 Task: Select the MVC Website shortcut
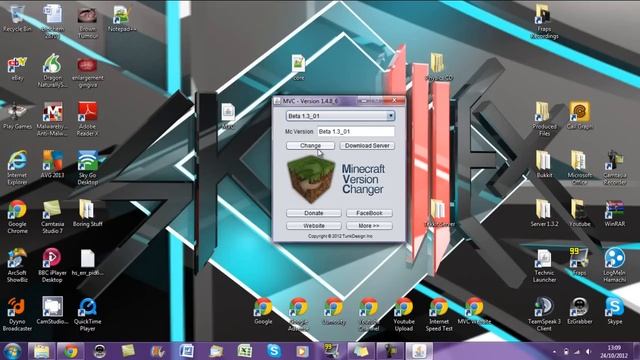click(x=474, y=310)
